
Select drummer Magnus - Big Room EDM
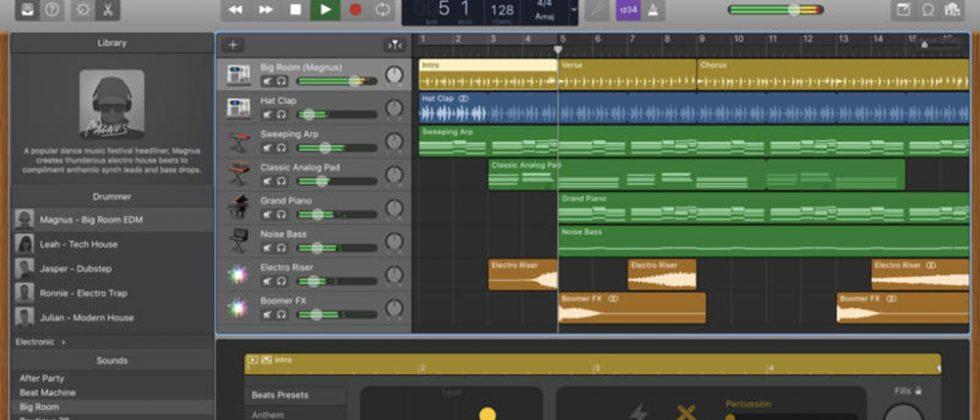coord(112,219)
